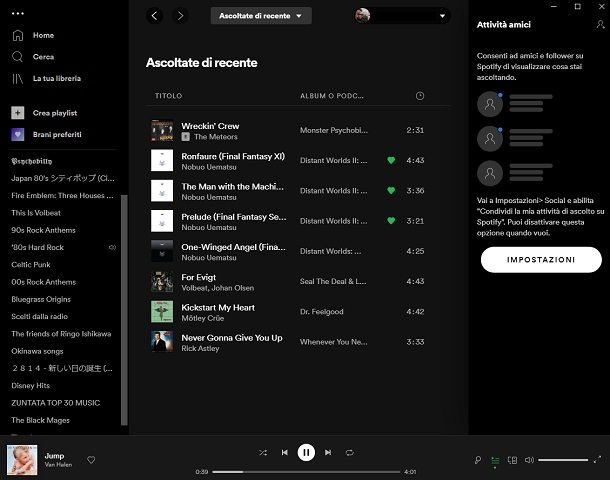Open the play queue icon
Image resolution: width=610 pixels, height=480 pixels.
tap(495, 460)
